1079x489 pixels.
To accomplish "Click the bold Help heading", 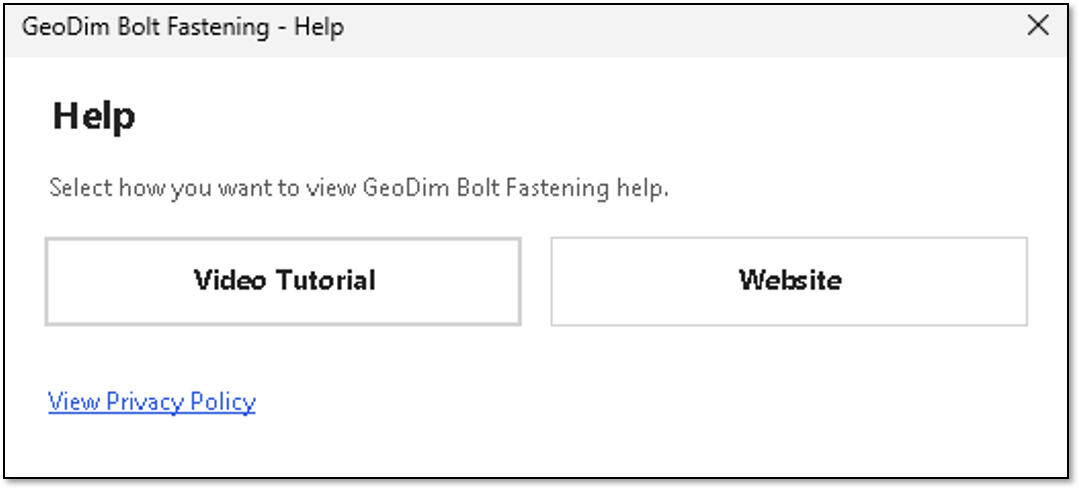I will (x=94, y=116).
